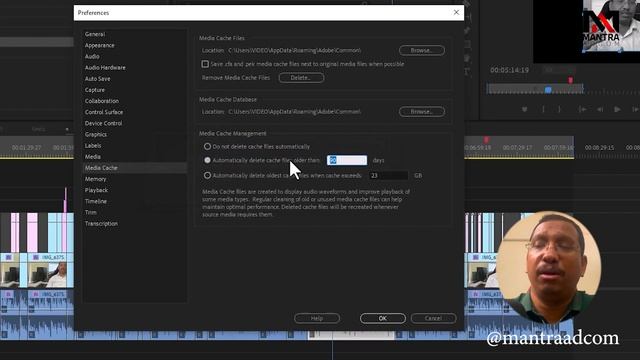Click the Help button
This screenshot has height=360, width=640.
coord(317,318)
